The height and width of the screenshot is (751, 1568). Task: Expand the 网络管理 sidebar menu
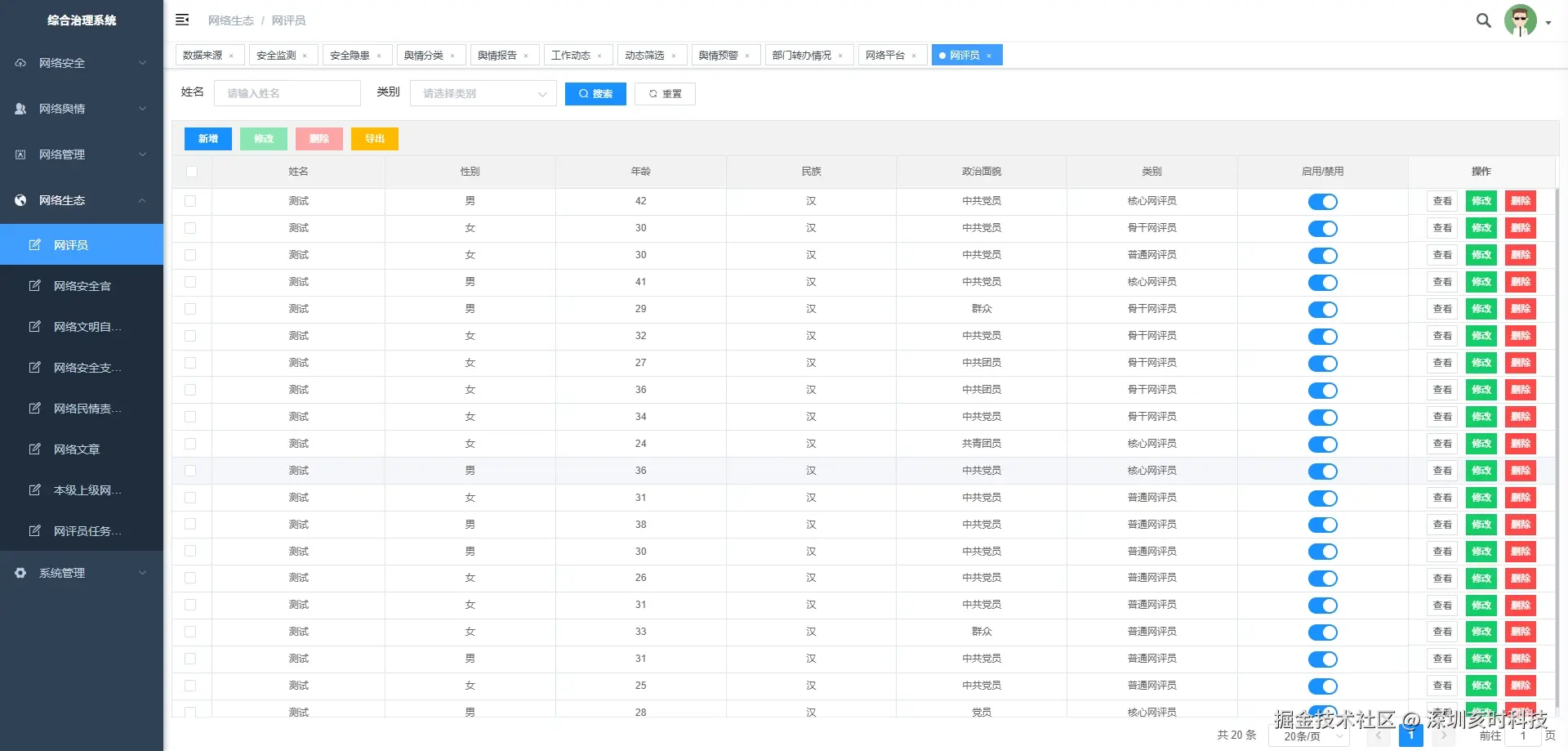82,154
